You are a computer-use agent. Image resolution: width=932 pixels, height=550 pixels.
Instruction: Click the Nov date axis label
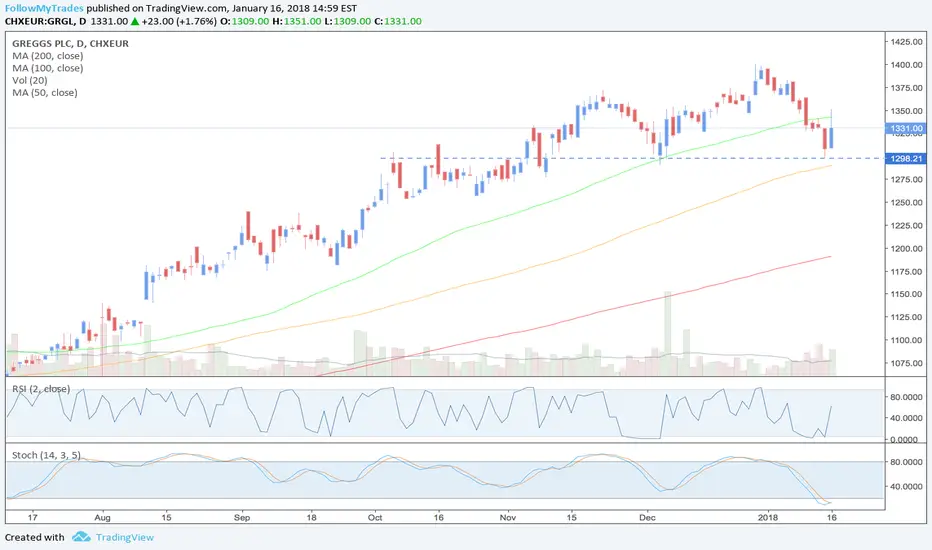[508, 517]
